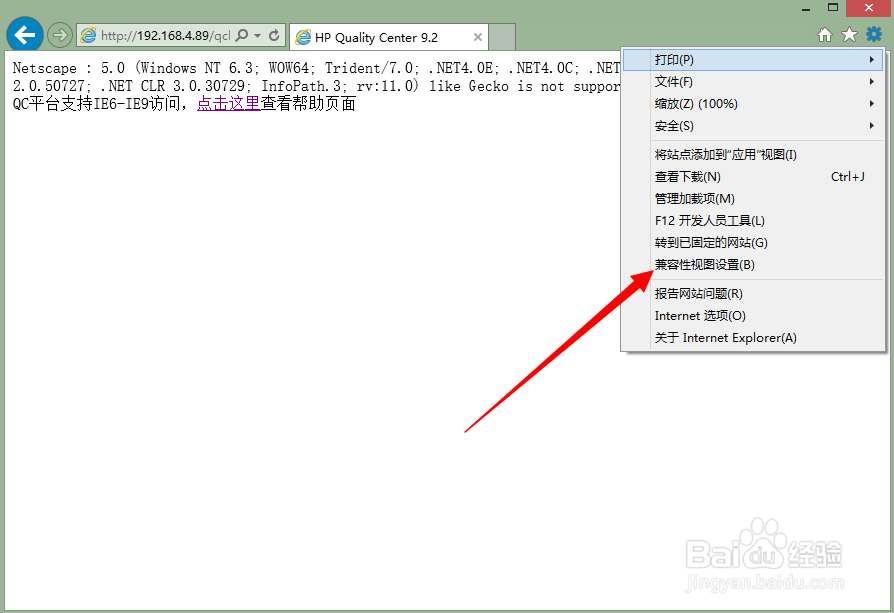Click the blue Back arrow button

[x=25, y=35]
